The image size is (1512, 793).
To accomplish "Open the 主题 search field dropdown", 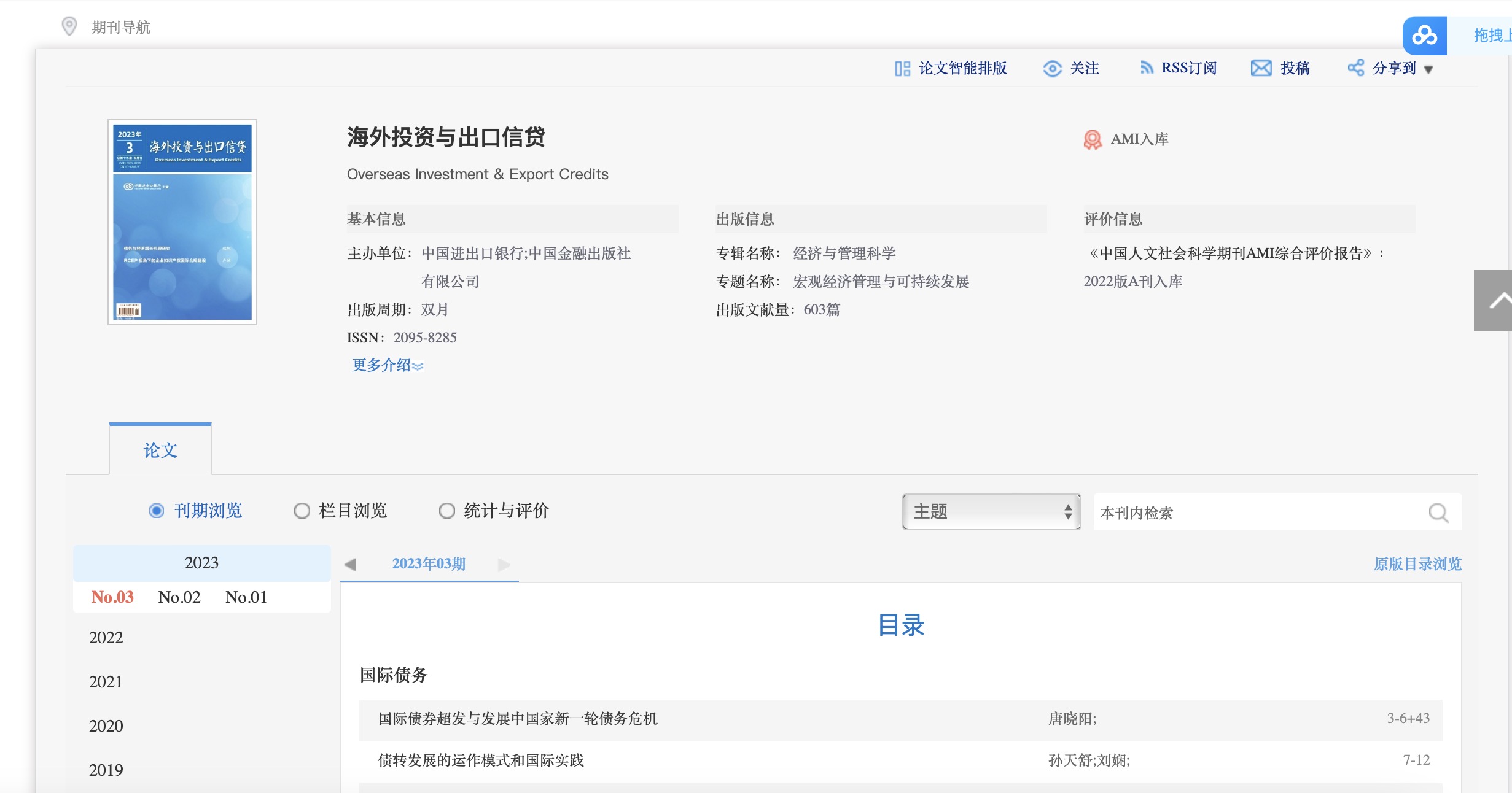I will pyautogui.click(x=991, y=512).
